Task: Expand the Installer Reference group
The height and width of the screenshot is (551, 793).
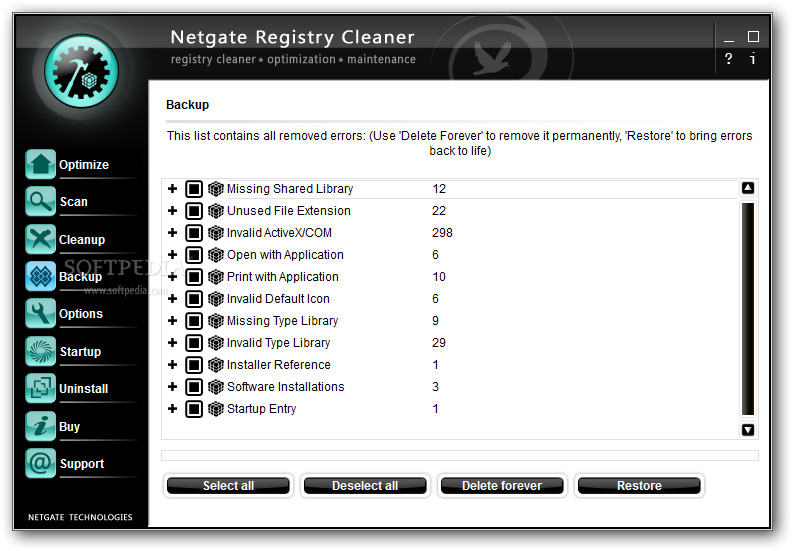Action: click(x=172, y=365)
